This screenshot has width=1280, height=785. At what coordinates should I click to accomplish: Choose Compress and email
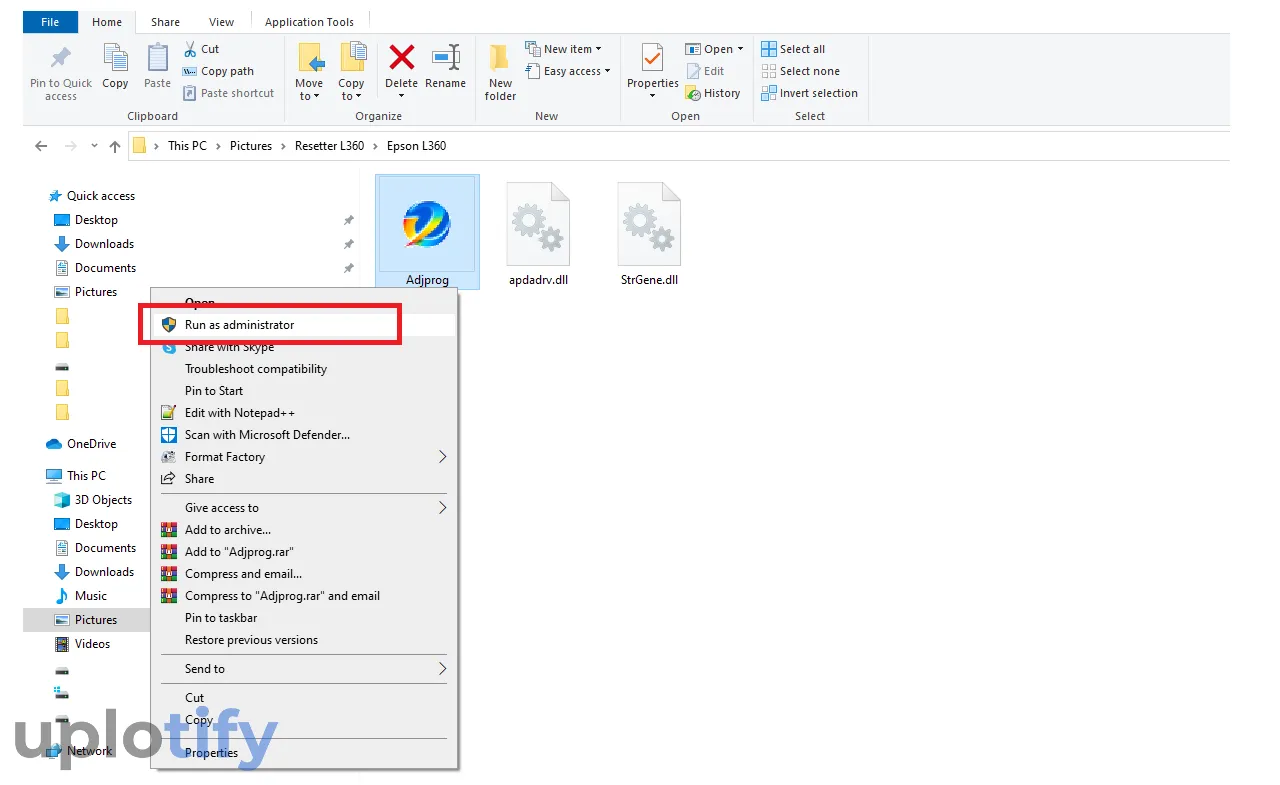305,574
